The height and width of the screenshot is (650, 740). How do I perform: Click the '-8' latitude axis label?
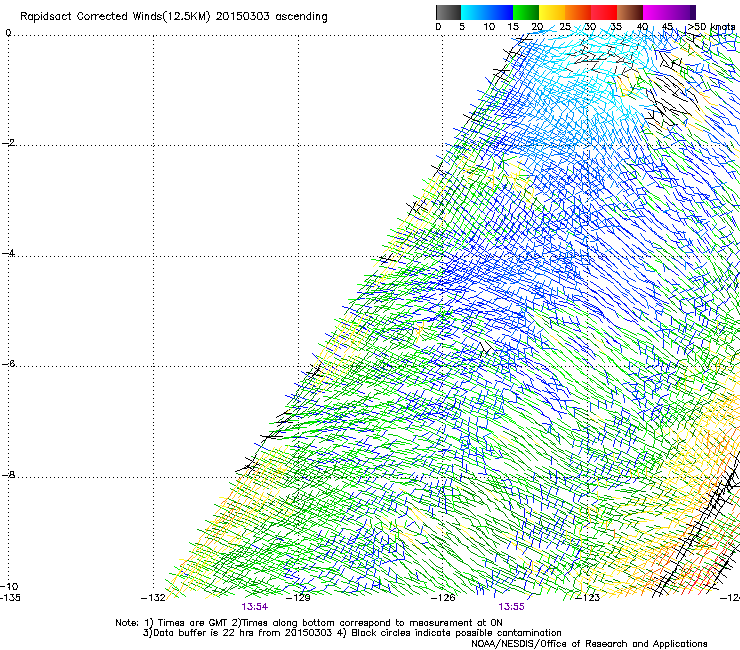click(8, 474)
